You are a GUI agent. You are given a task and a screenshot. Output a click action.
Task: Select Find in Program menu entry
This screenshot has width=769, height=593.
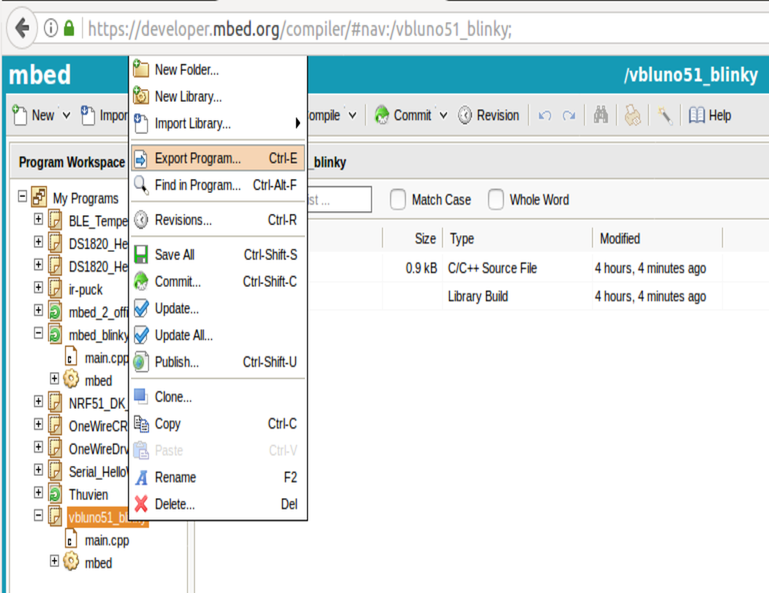point(218,185)
